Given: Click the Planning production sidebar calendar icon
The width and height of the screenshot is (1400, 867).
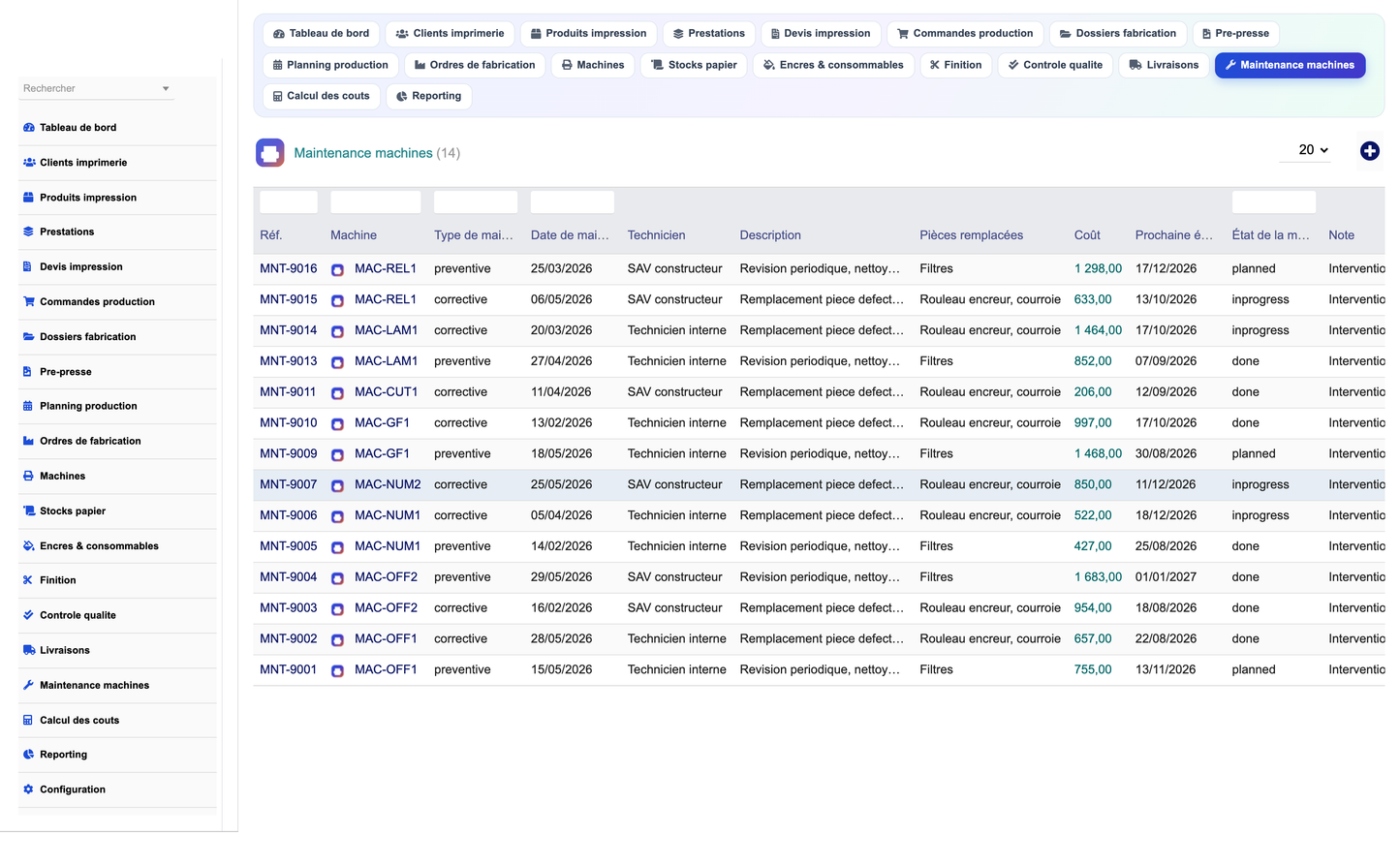Looking at the screenshot, I should [x=28, y=406].
